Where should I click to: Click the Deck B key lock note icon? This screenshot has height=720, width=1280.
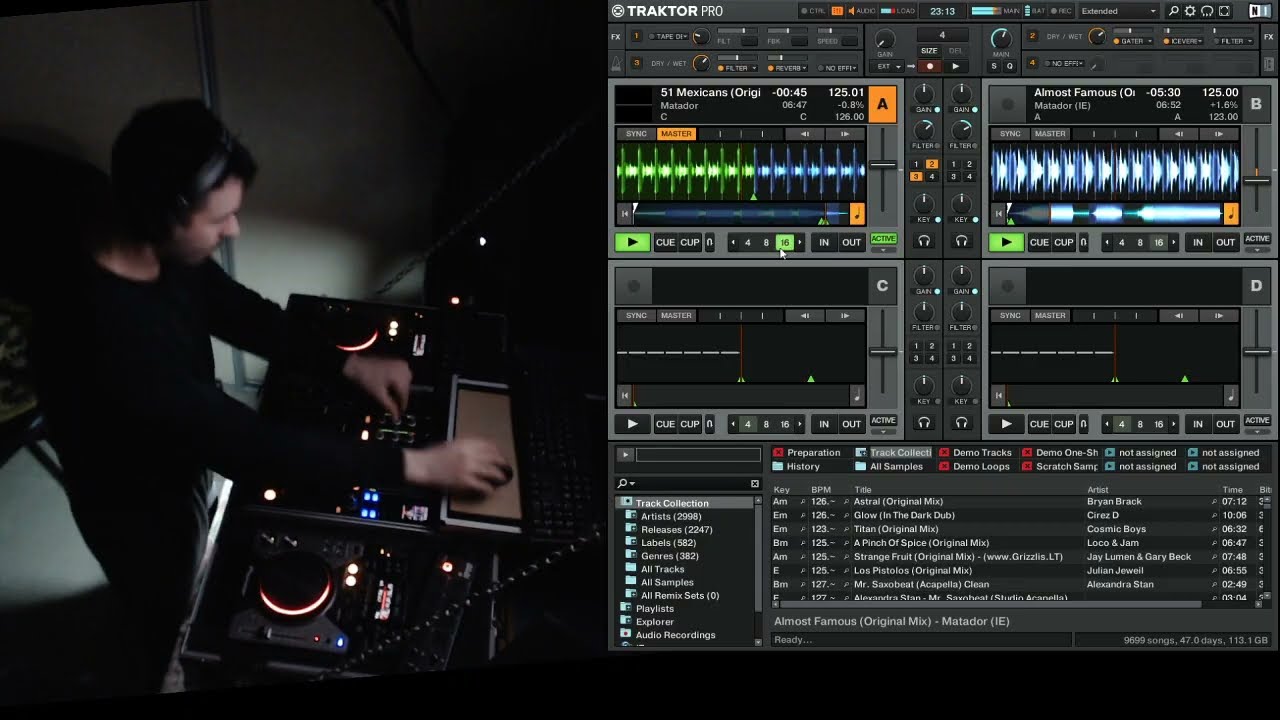pyautogui.click(x=1231, y=214)
